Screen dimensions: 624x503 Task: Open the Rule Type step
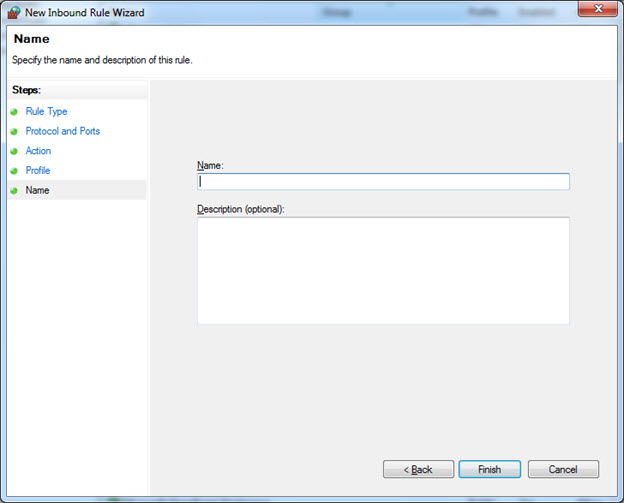46,111
